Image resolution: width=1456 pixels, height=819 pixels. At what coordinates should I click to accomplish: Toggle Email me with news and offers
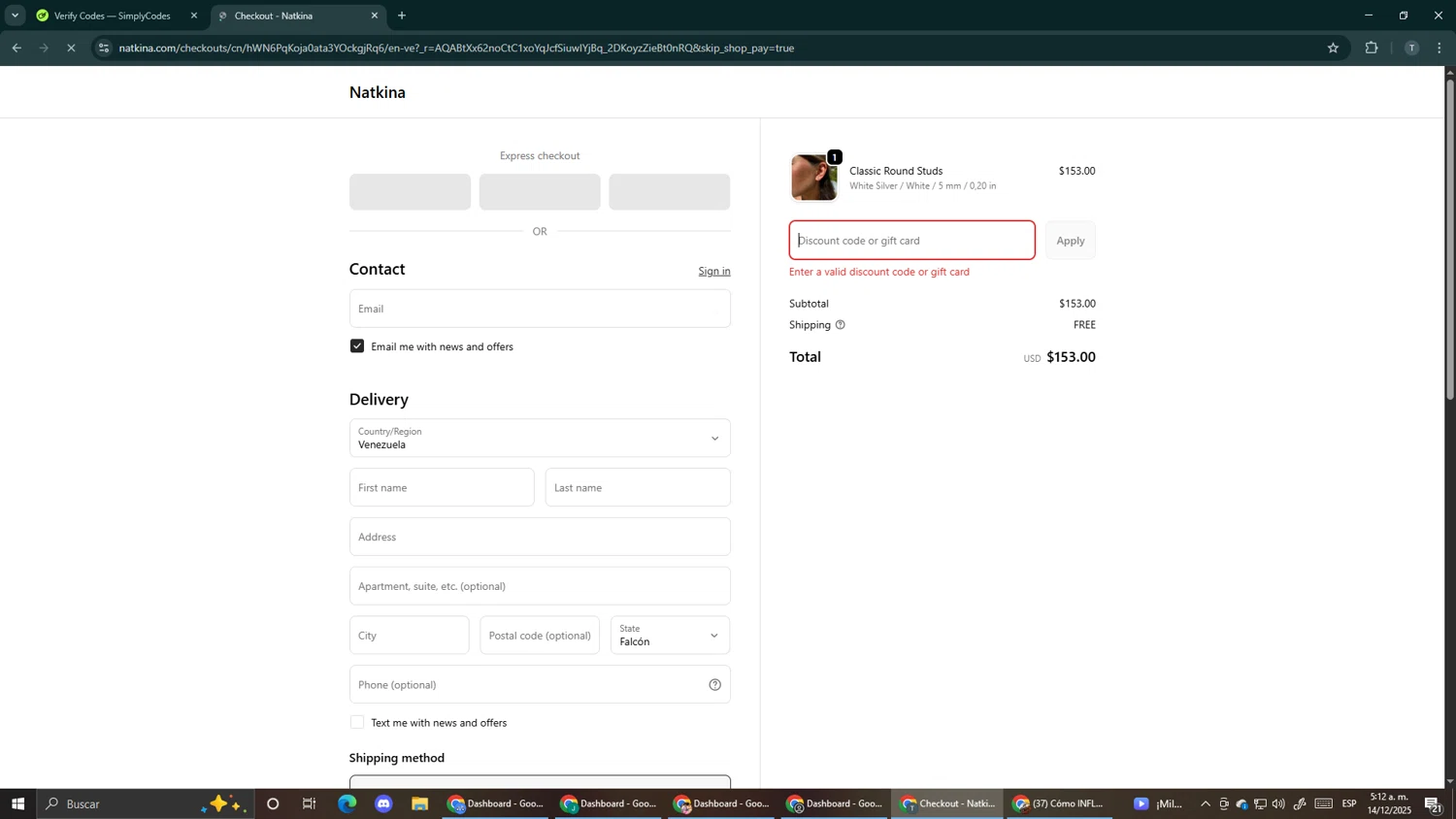point(357,346)
